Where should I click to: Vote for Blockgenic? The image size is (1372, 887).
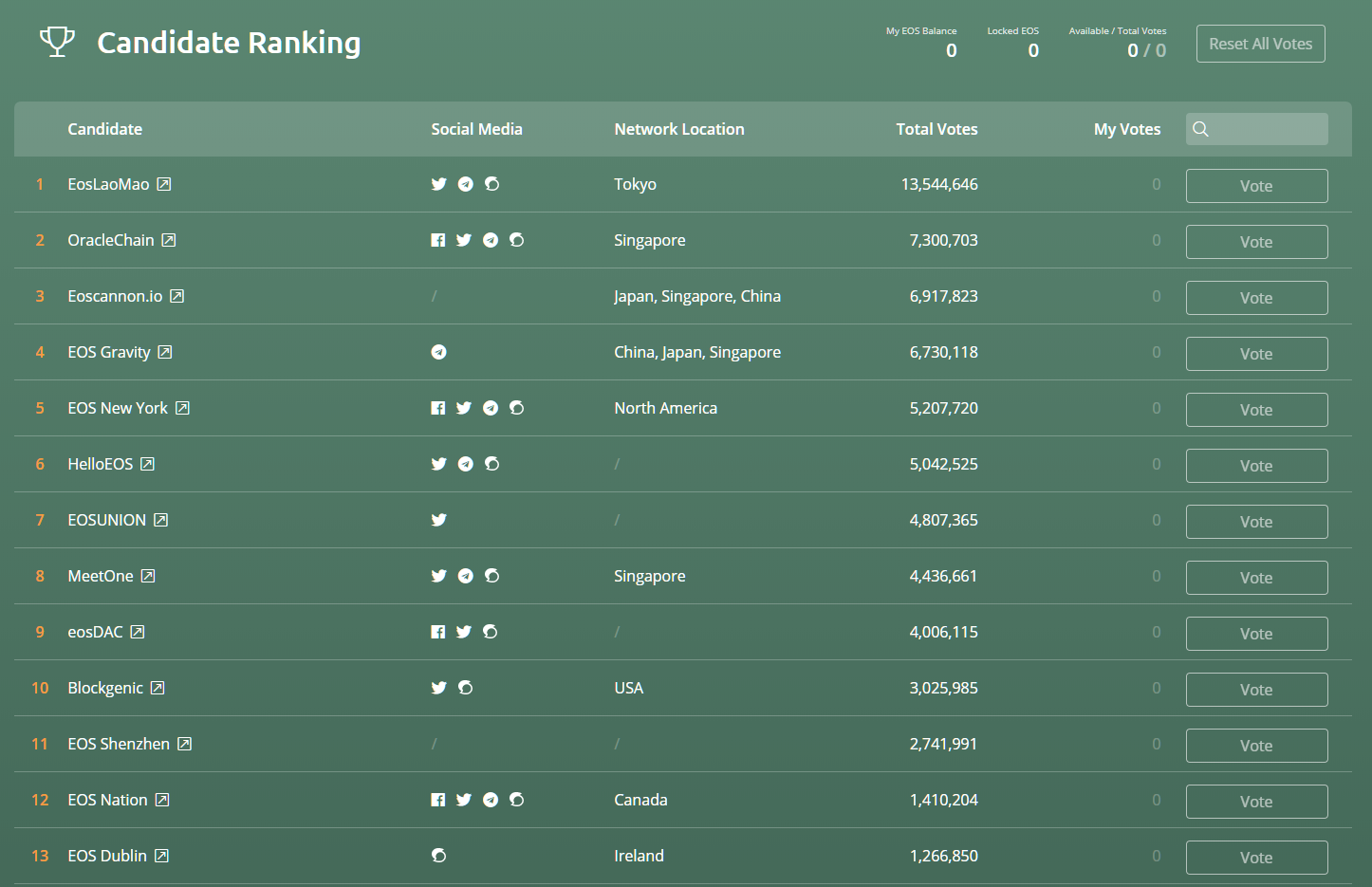(1256, 690)
